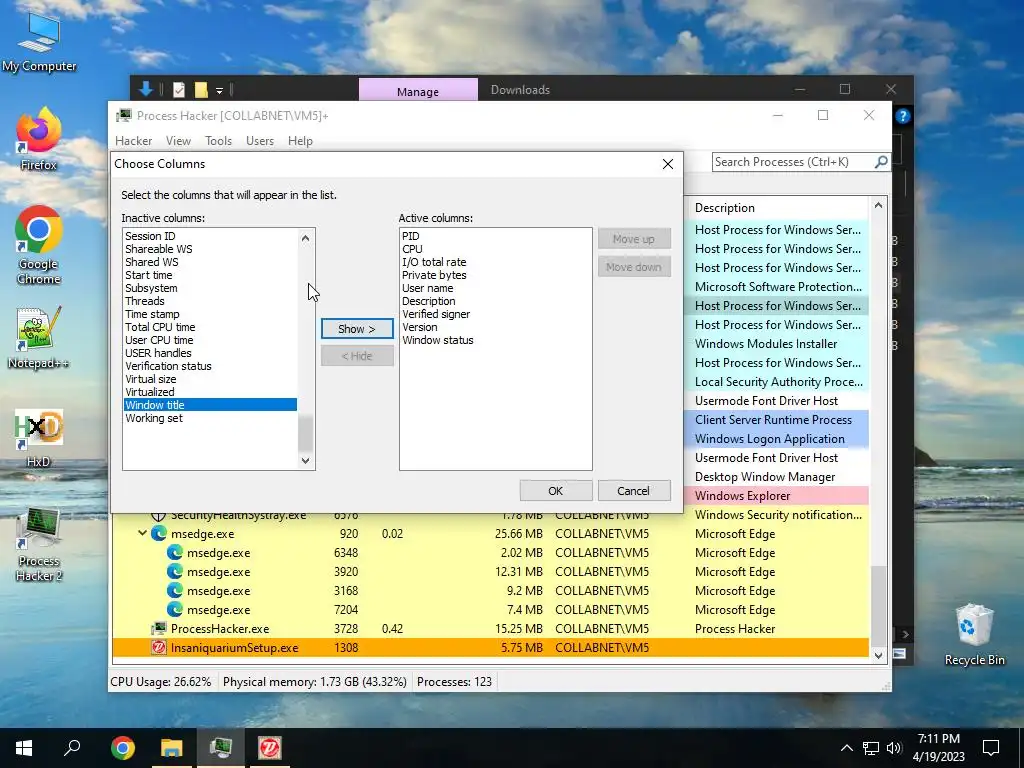Switch to the Manage tab in Explorer

[418, 90]
